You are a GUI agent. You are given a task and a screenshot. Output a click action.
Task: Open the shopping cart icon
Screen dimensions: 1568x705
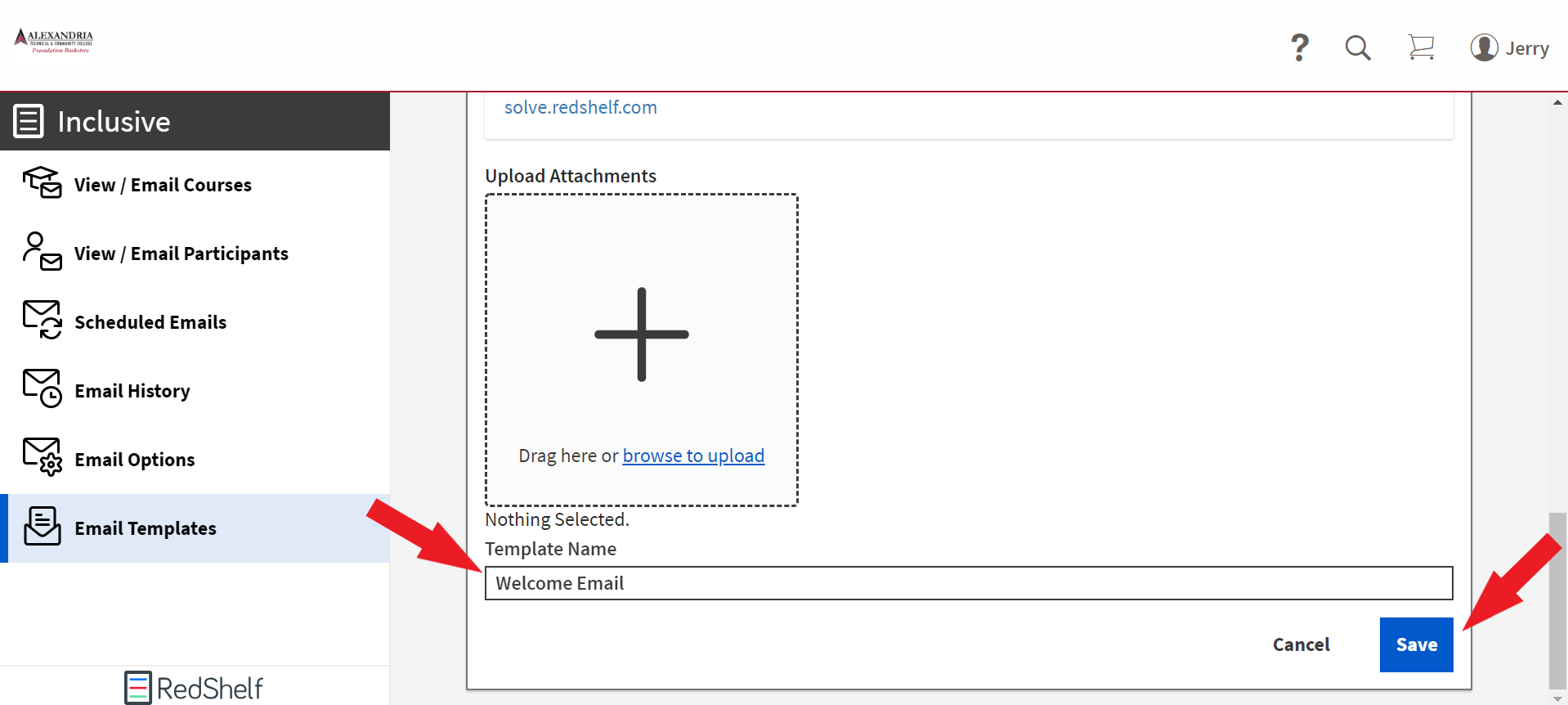pyautogui.click(x=1421, y=47)
